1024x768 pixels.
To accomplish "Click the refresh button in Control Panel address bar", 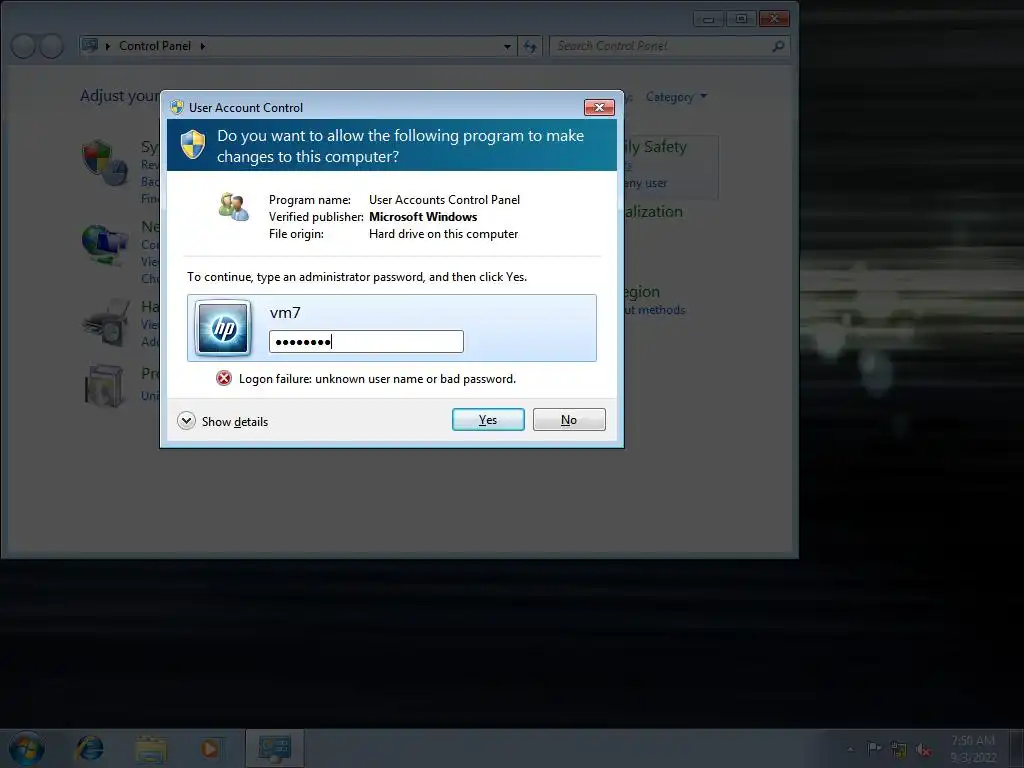I will coord(530,46).
